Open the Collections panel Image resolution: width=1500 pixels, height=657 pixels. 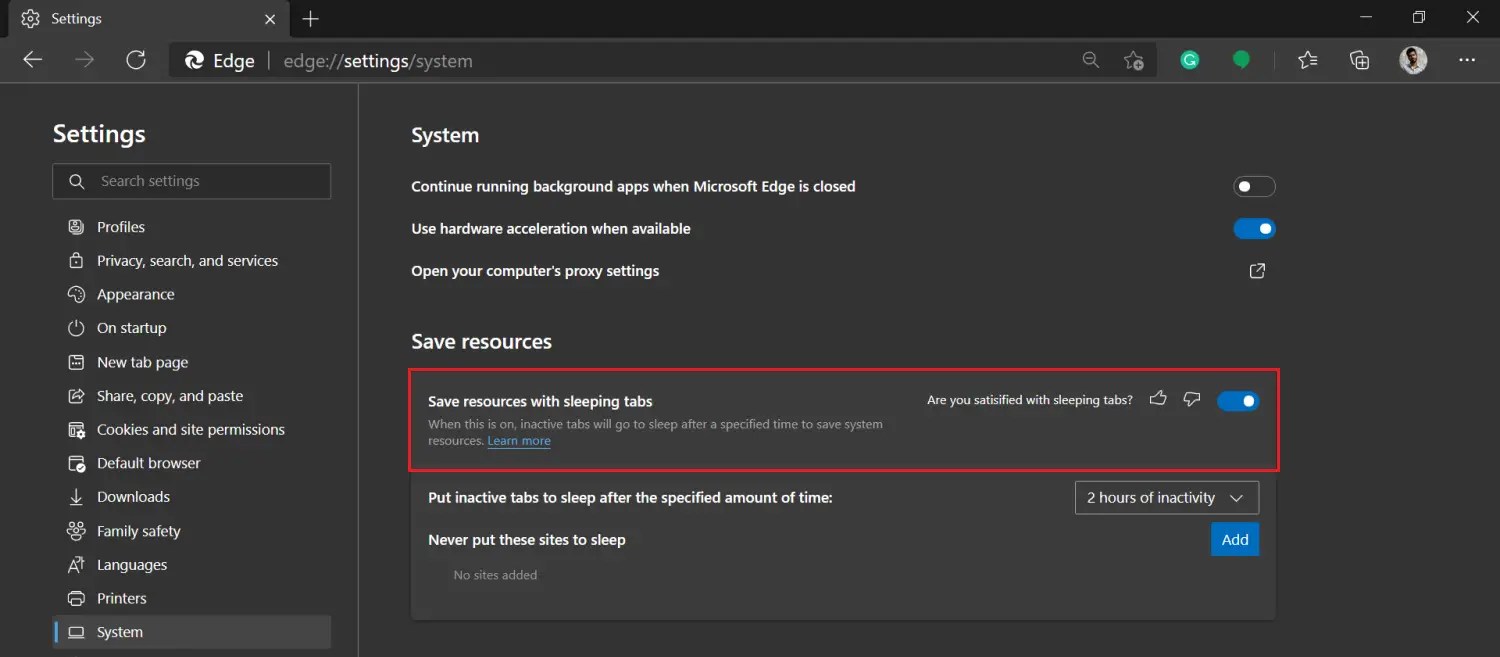[1359, 60]
